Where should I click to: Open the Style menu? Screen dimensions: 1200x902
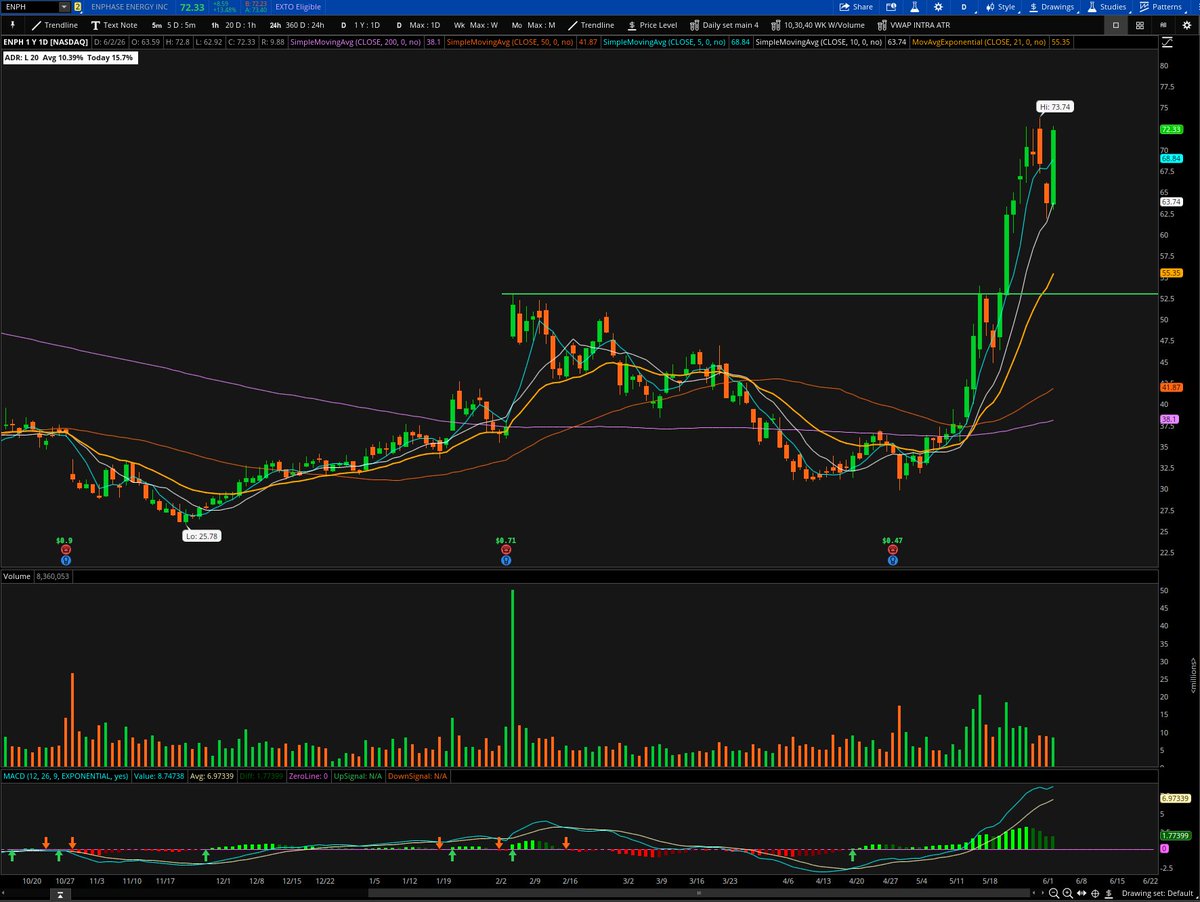click(1000, 7)
